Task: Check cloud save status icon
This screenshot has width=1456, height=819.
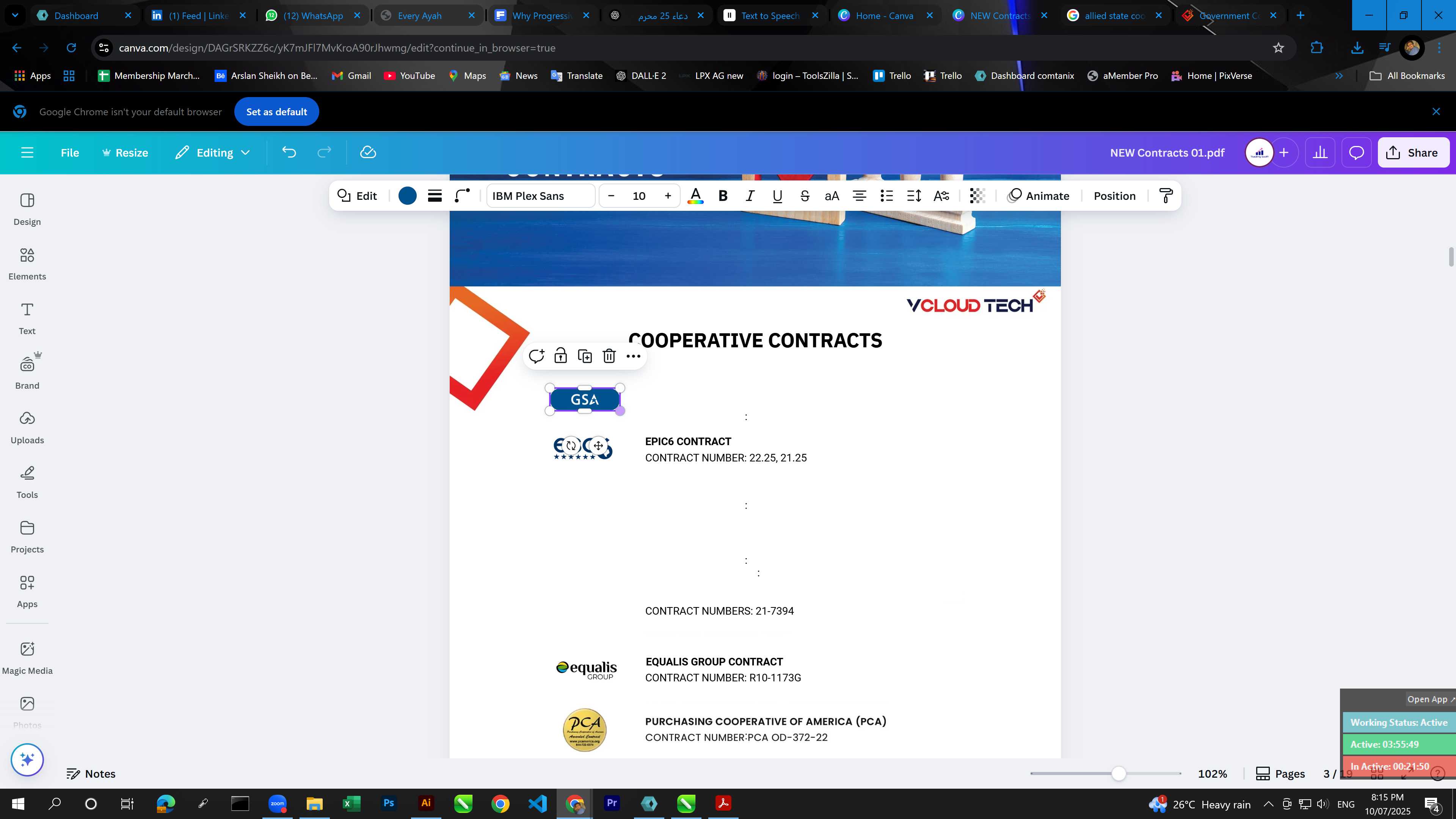Action: click(368, 152)
